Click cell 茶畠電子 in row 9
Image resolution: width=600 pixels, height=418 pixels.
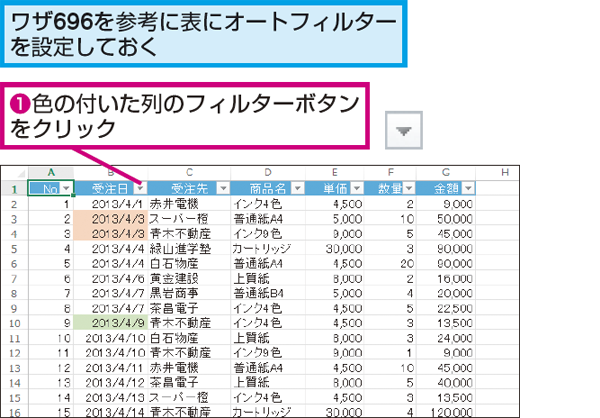[x=189, y=308]
